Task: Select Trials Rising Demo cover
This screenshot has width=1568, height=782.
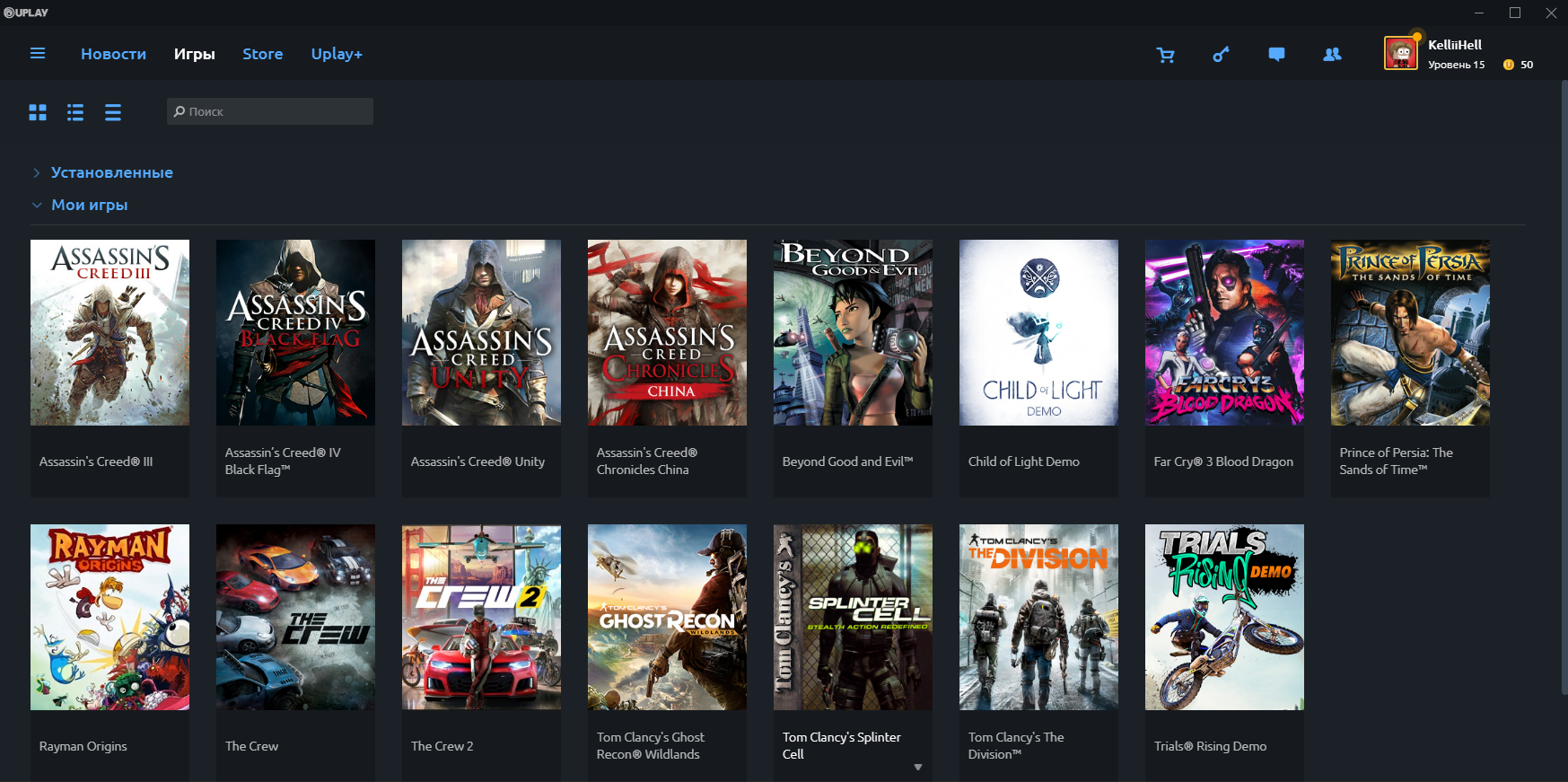Action: 1224,617
